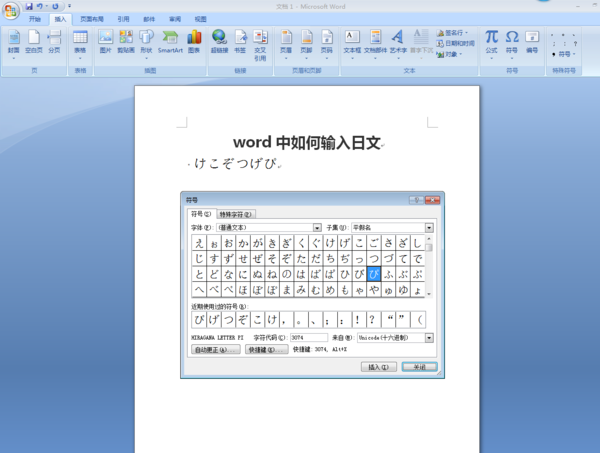Screen dimensions: 600x453
Task: Click the 字符代码 character code field
Action: (308, 338)
